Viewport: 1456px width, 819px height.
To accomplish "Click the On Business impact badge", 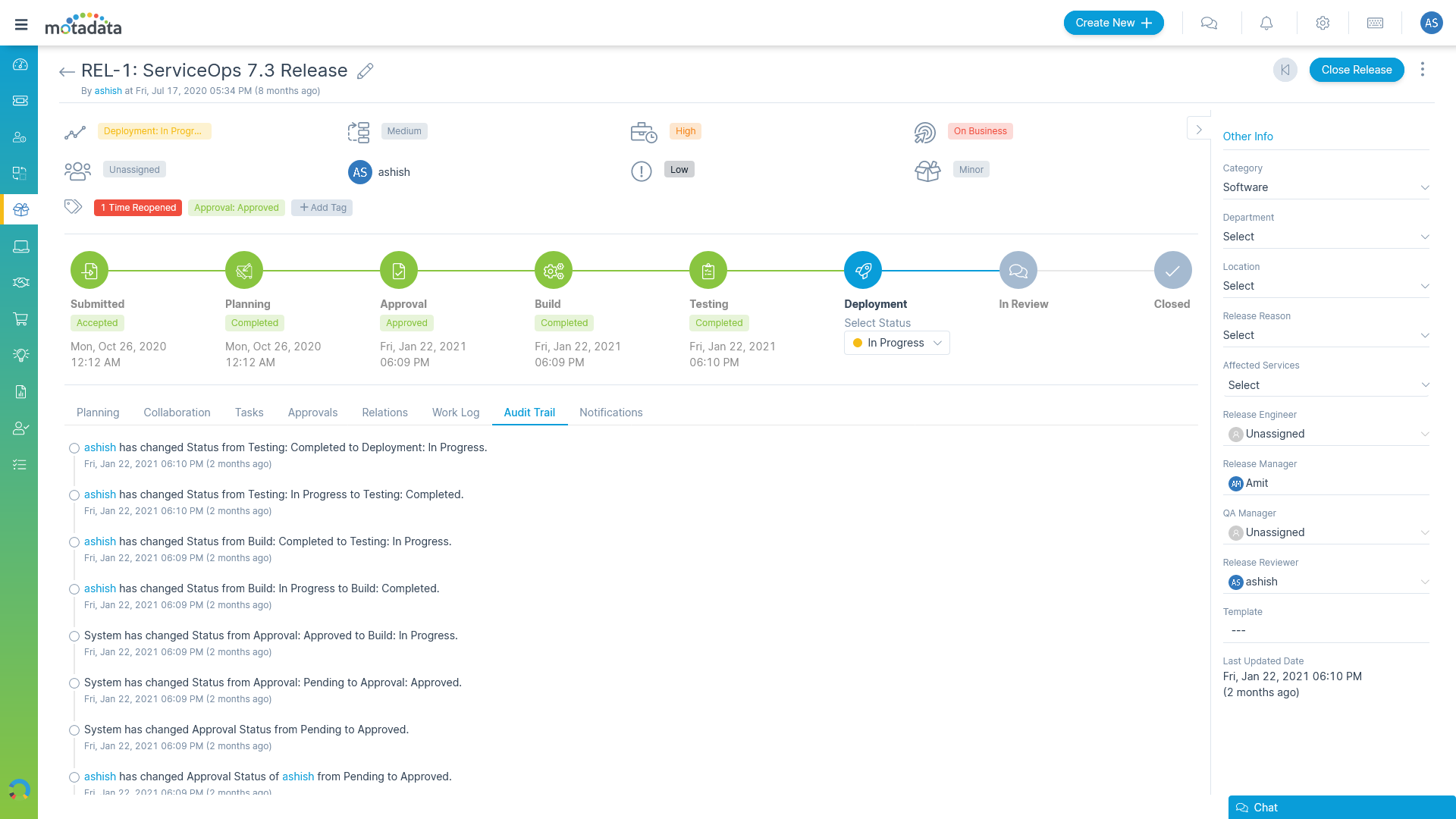I will pos(980,131).
